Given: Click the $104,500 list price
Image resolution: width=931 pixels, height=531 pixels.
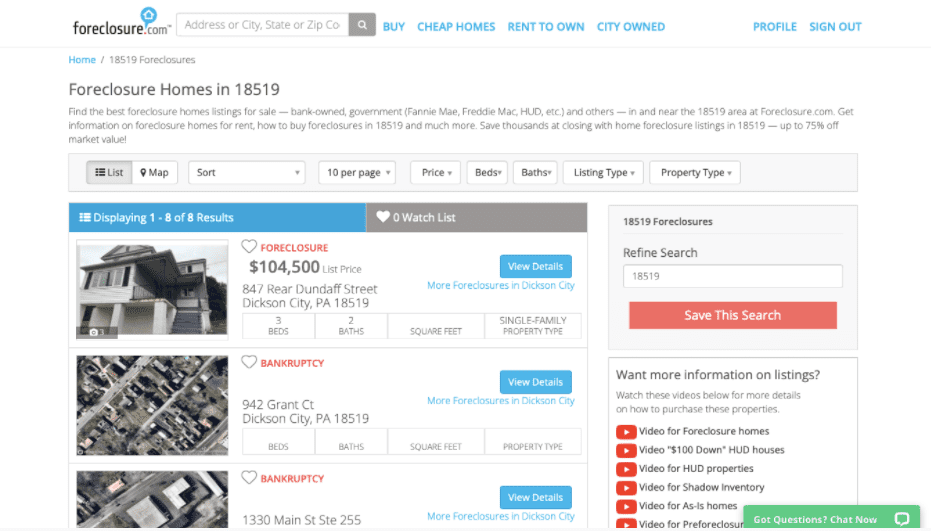Looking at the screenshot, I should pyautogui.click(x=284, y=267).
